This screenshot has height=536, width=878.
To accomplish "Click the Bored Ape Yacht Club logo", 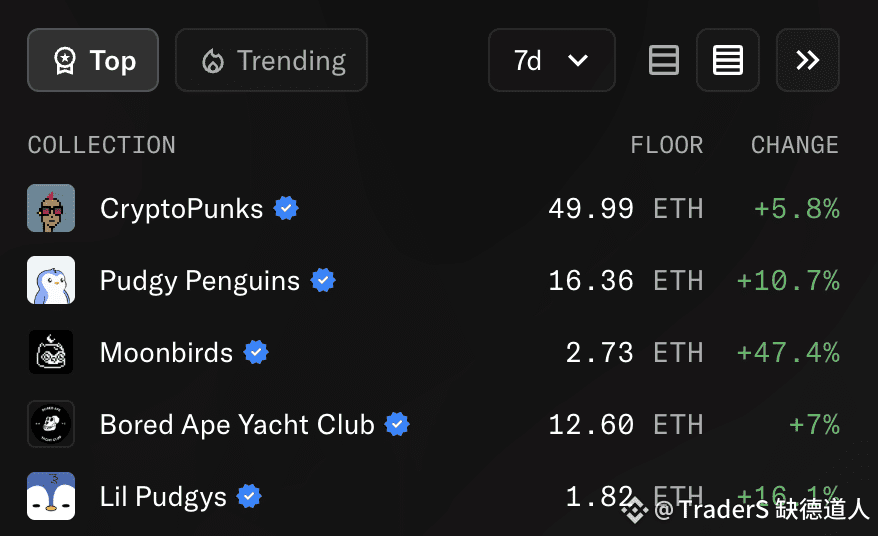I will [51, 424].
